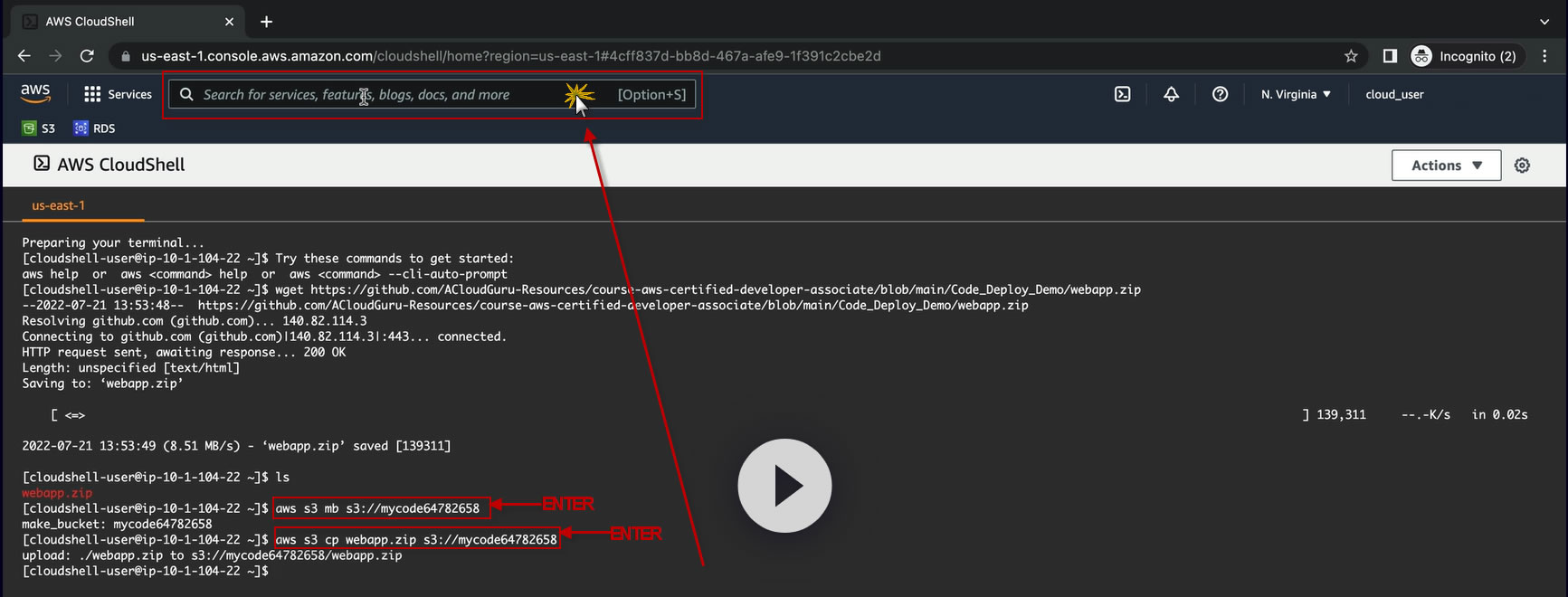Screen dimensions: 1568x597
Task: Click the 'ls' command prompt line
Action: point(156,477)
